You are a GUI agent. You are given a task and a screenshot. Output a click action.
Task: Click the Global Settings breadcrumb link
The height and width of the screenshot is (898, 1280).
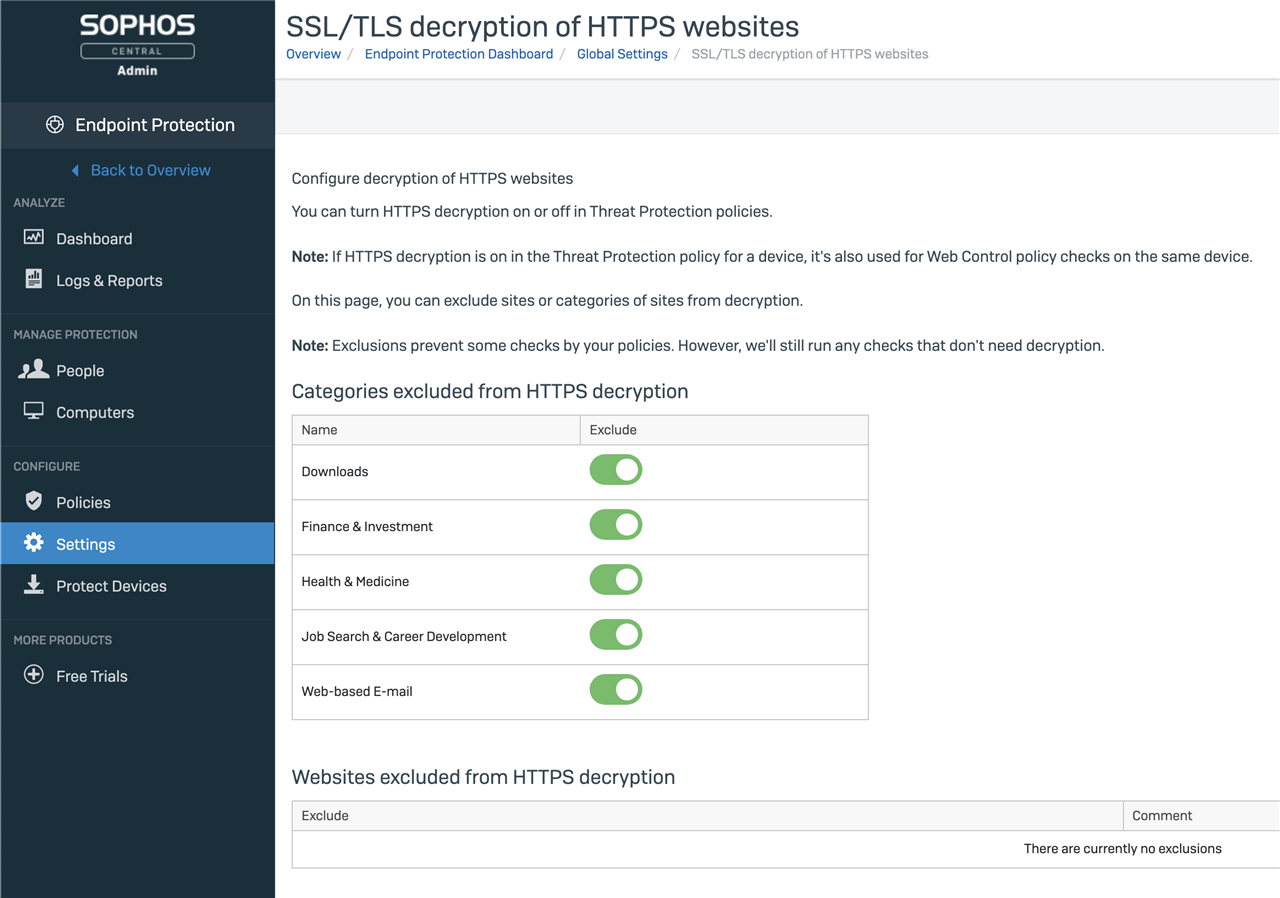(622, 54)
